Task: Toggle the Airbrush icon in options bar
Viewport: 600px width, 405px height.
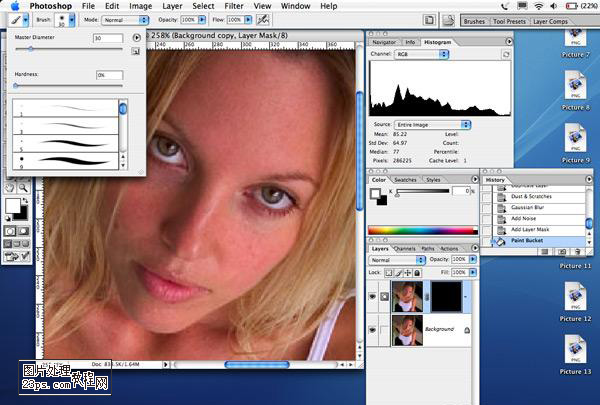Action: 262,20
